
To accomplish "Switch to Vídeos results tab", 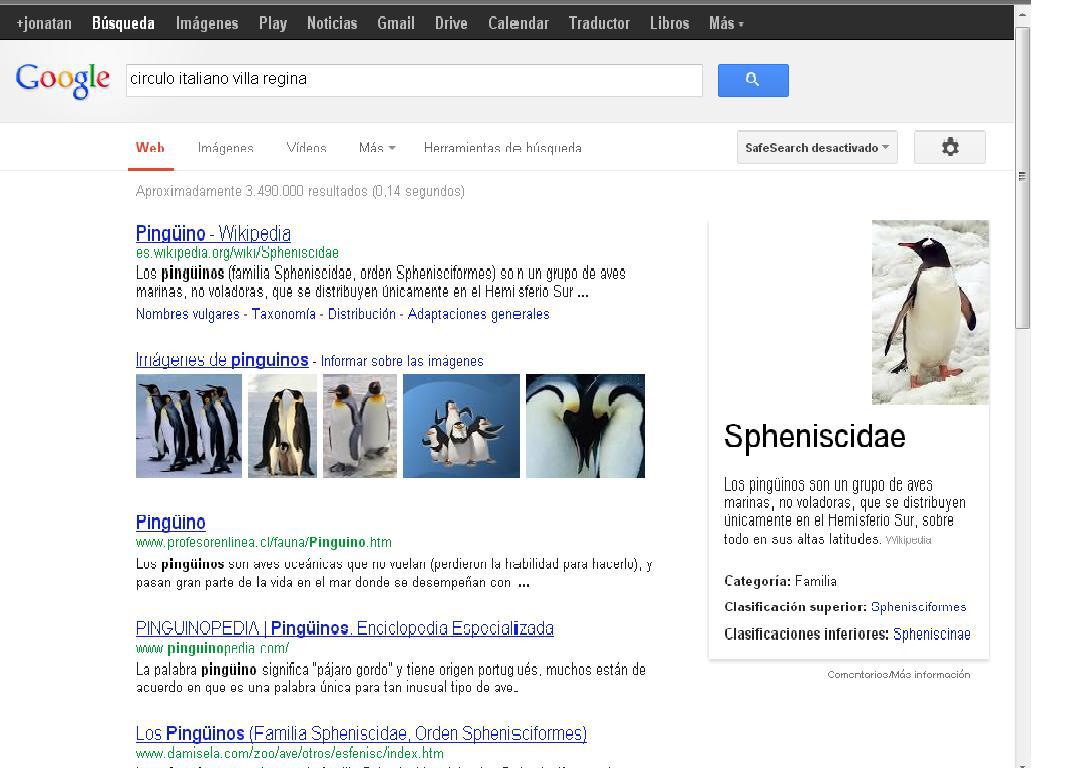I will coord(307,147).
